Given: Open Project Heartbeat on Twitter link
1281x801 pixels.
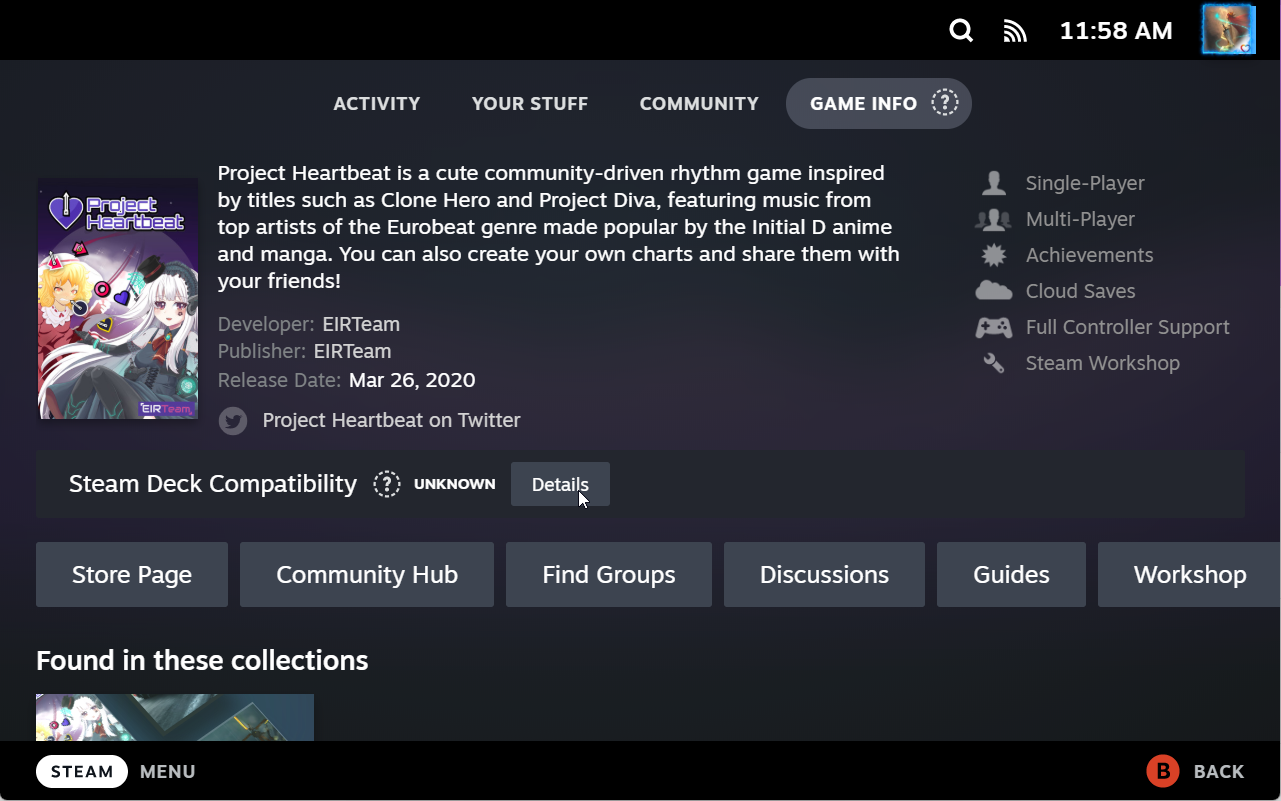Looking at the screenshot, I should (x=391, y=421).
